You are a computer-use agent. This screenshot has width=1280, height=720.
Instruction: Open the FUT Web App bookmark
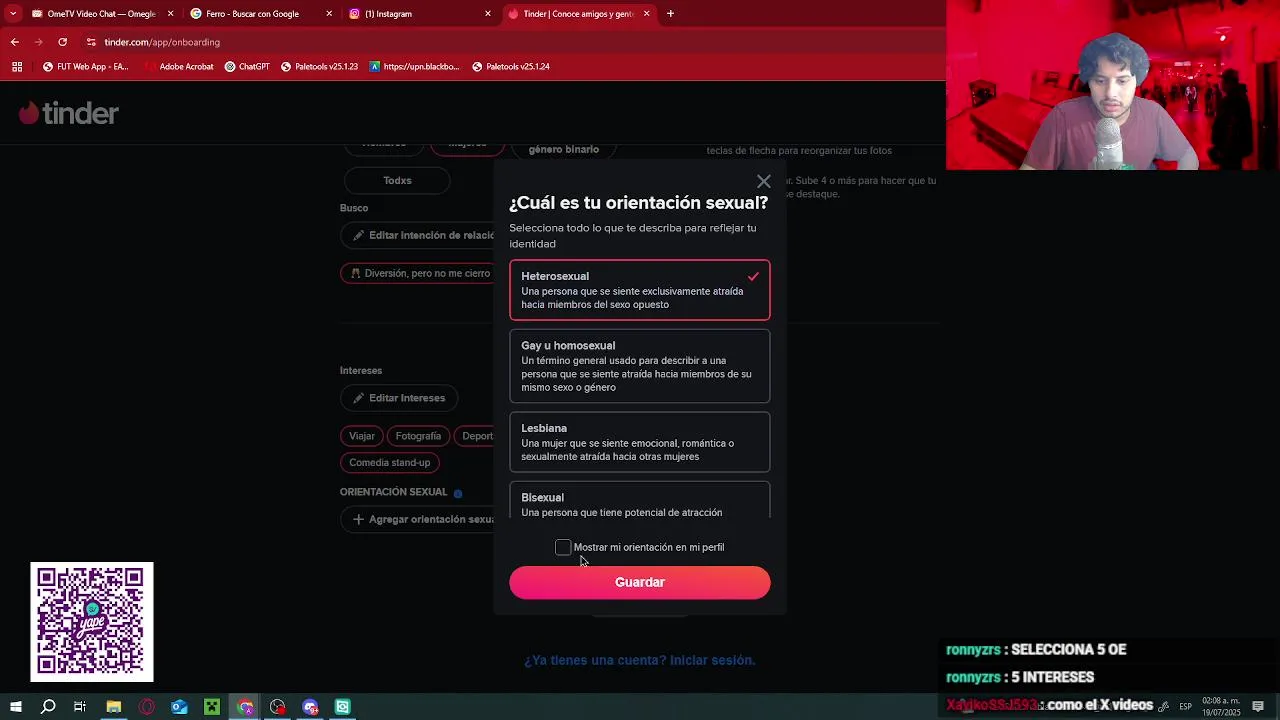(86, 67)
